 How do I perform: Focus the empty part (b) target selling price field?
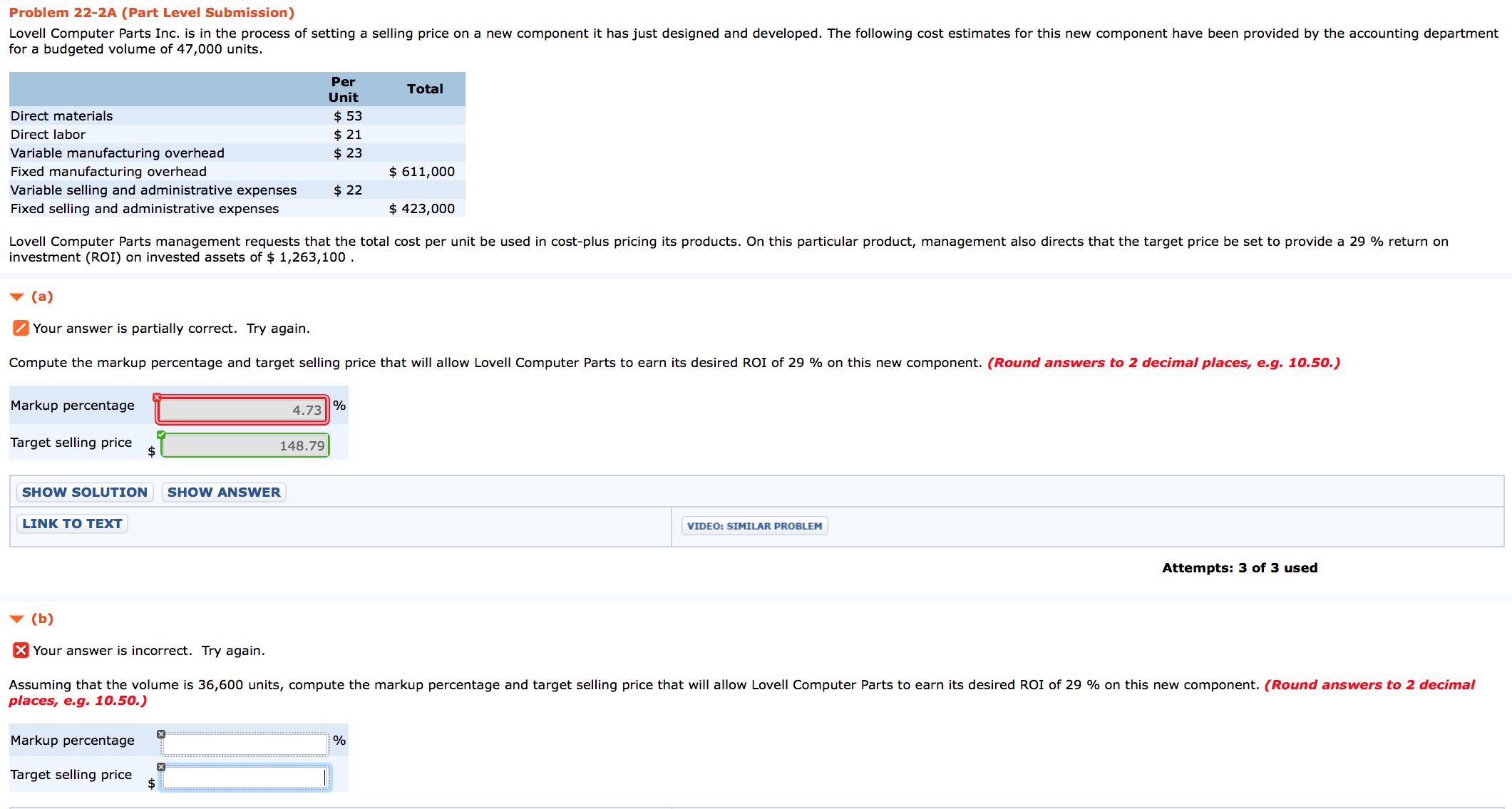click(x=245, y=778)
